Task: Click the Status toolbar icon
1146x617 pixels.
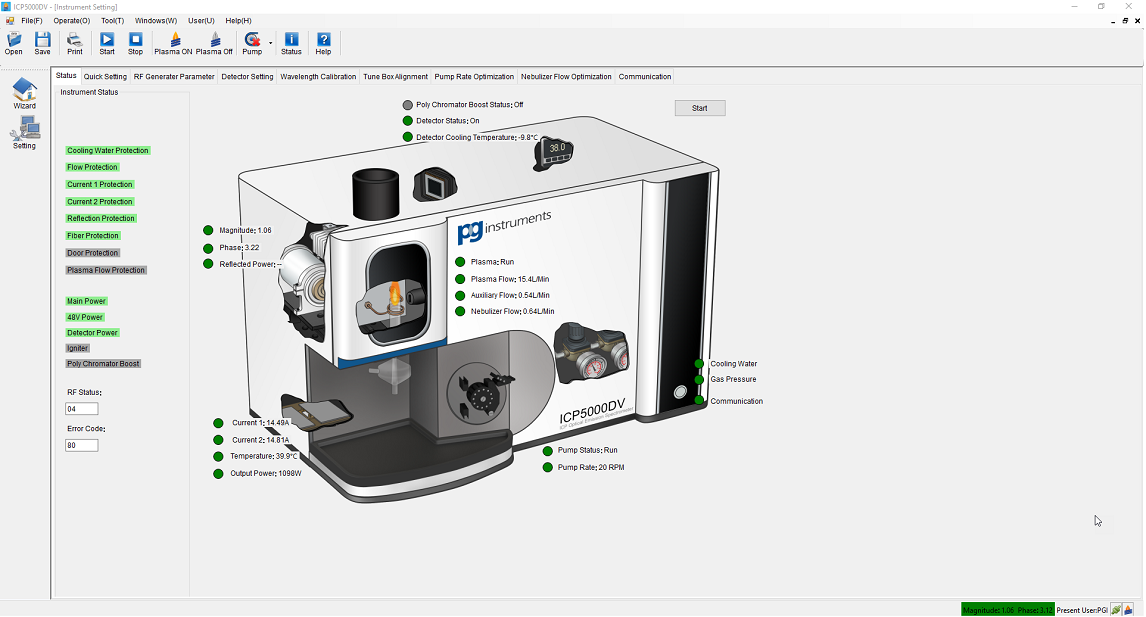Action: [x=291, y=44]
